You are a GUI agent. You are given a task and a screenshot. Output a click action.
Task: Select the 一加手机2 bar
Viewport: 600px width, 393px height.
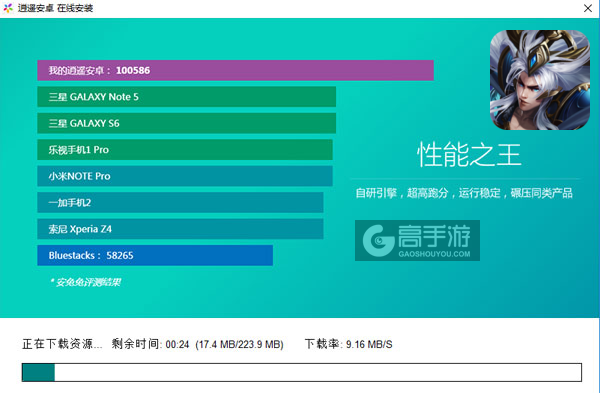(x=180, y=202)
